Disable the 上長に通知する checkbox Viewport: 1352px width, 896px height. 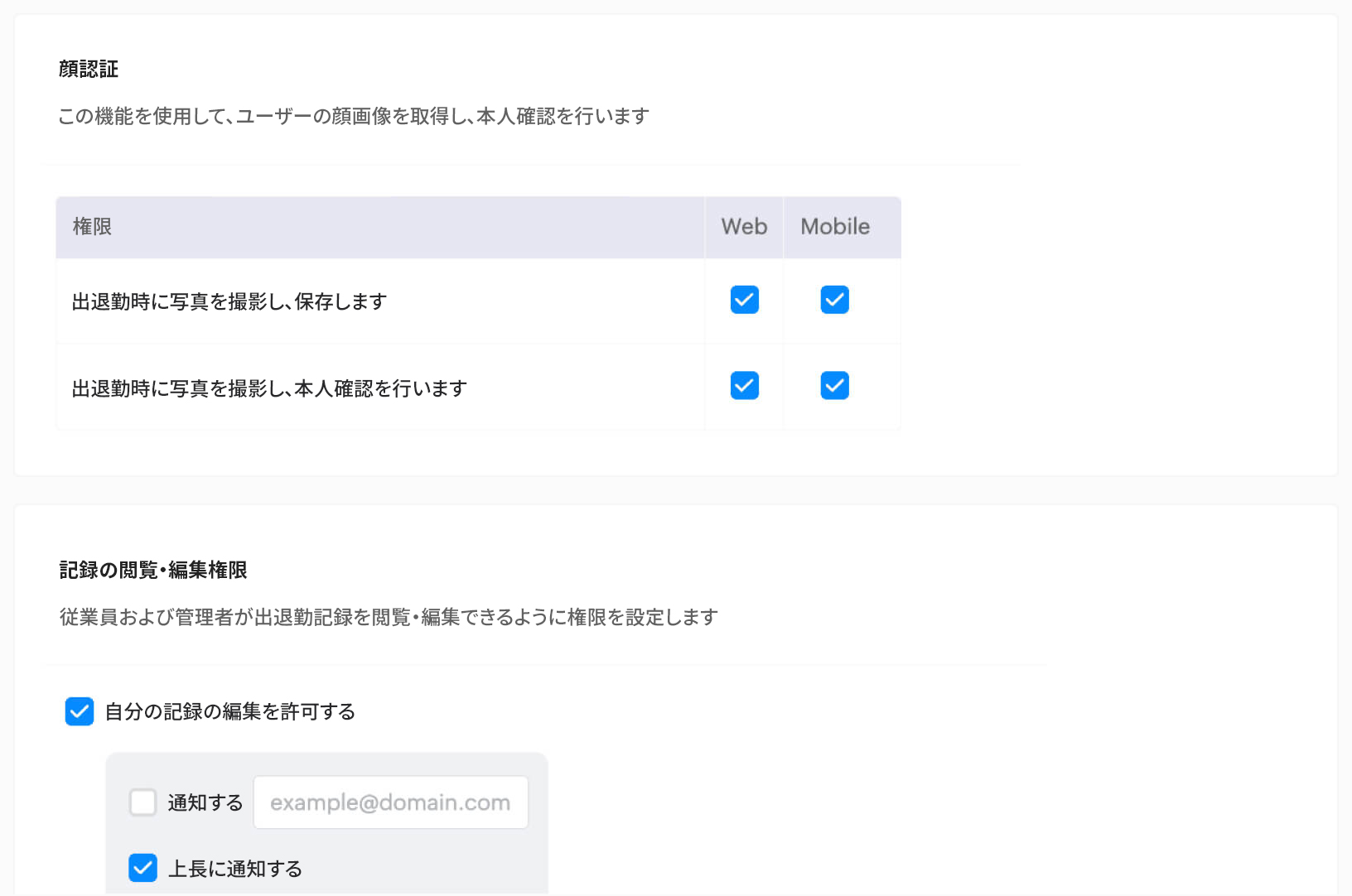point(142,868)
